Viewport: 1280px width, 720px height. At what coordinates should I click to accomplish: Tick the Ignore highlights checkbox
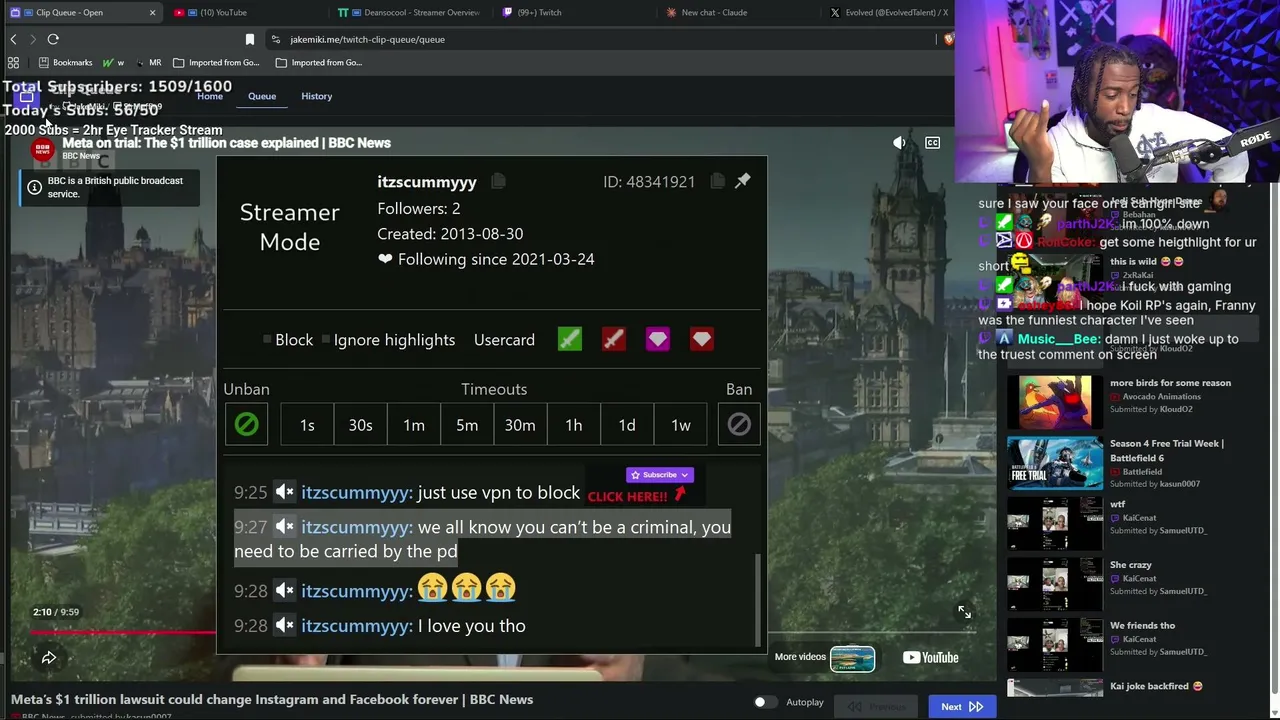(x=326, y=340)
